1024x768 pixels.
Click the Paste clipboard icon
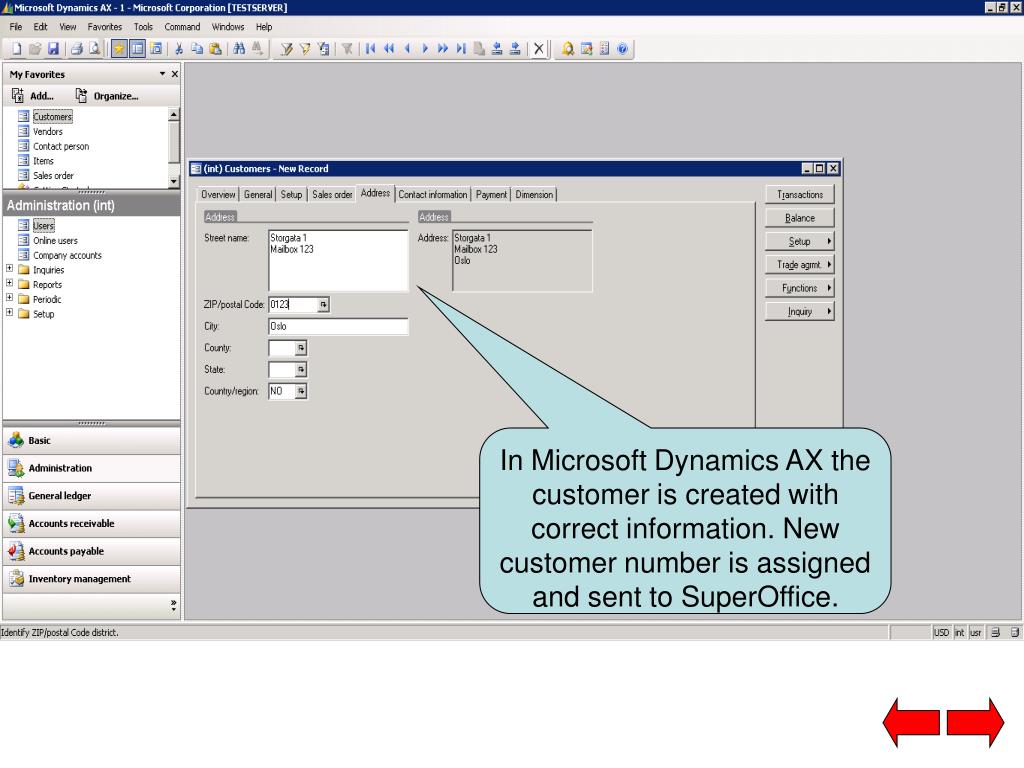(x=215, y=49)
